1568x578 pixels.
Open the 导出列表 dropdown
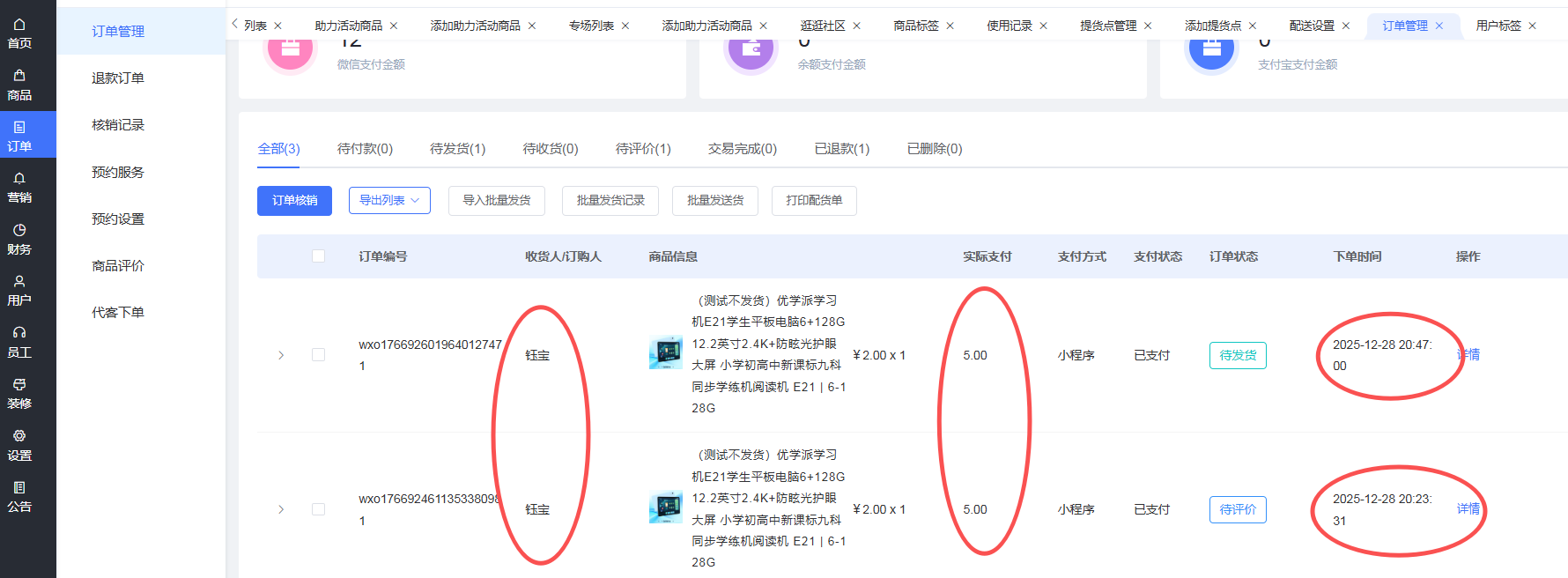pyautogui.click(x=389, y=200)
